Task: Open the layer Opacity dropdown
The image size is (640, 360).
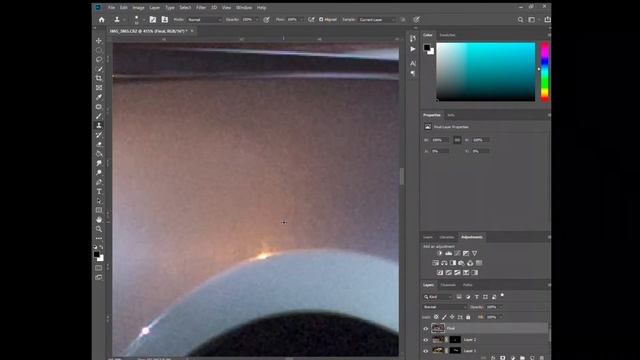Action: tap(500, 307)
